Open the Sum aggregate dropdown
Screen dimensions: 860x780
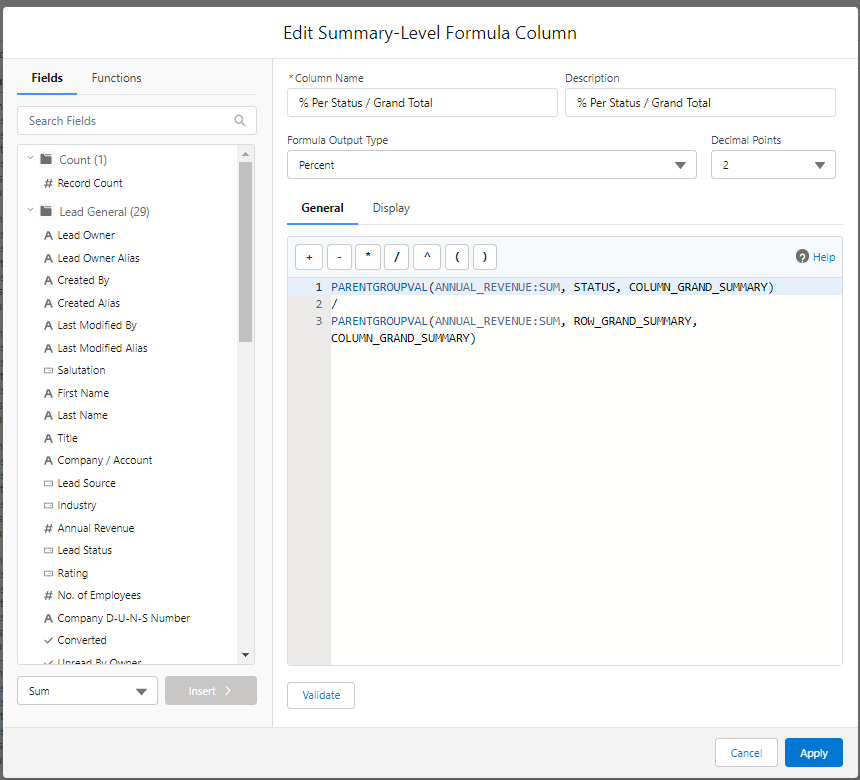tap(87, 691)
